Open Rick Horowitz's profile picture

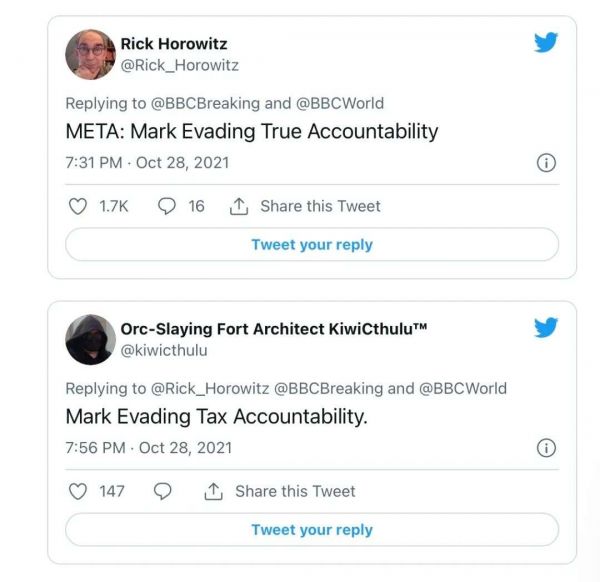(90, 54)
